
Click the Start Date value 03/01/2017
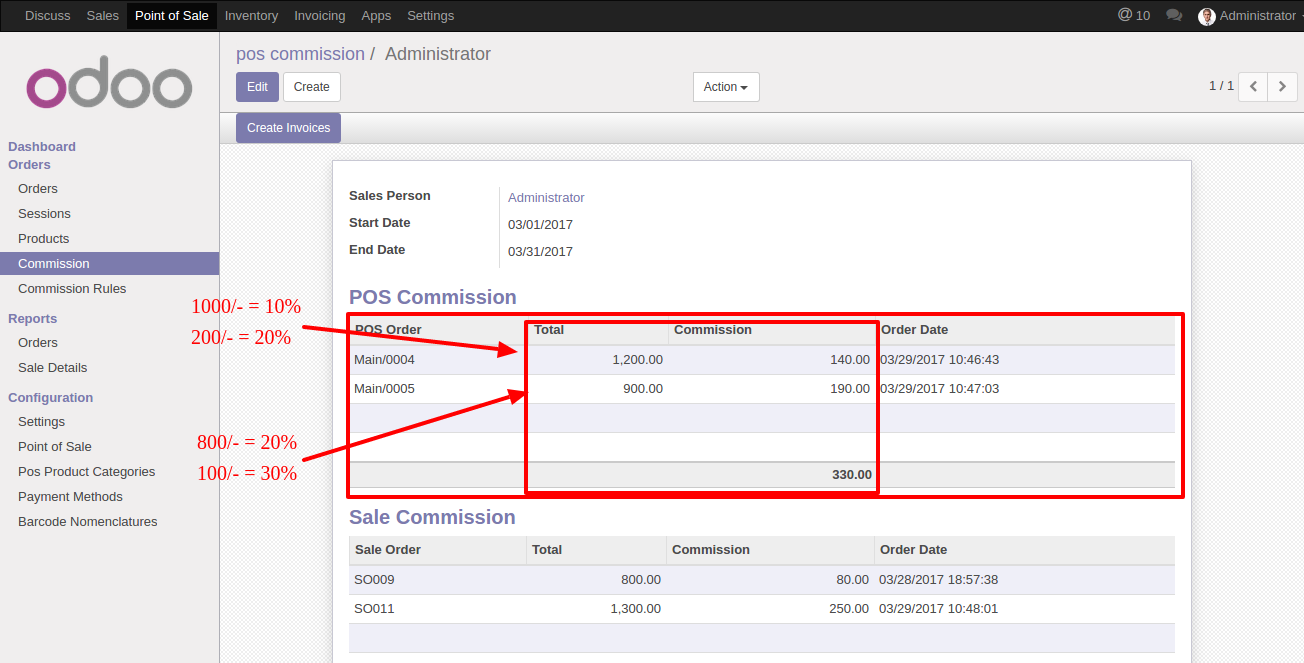coord(540,225)
